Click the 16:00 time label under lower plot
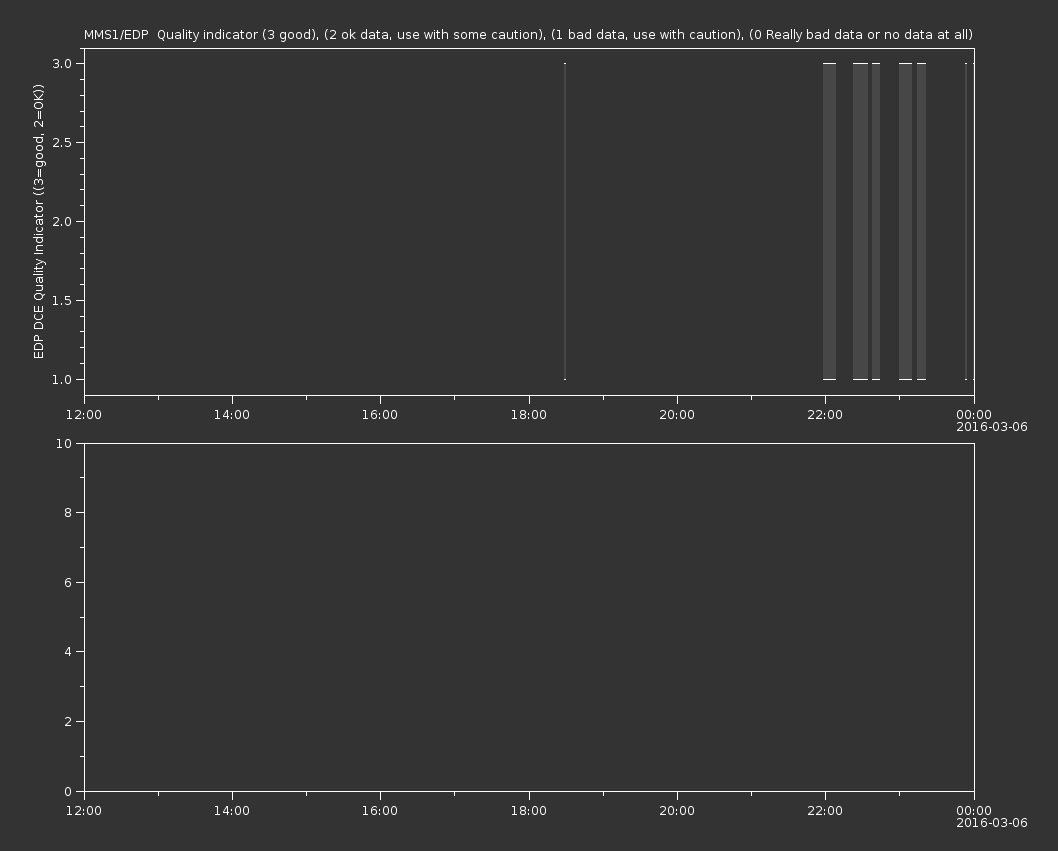Viewport: 1058px width, 851px height. point(380,811)
